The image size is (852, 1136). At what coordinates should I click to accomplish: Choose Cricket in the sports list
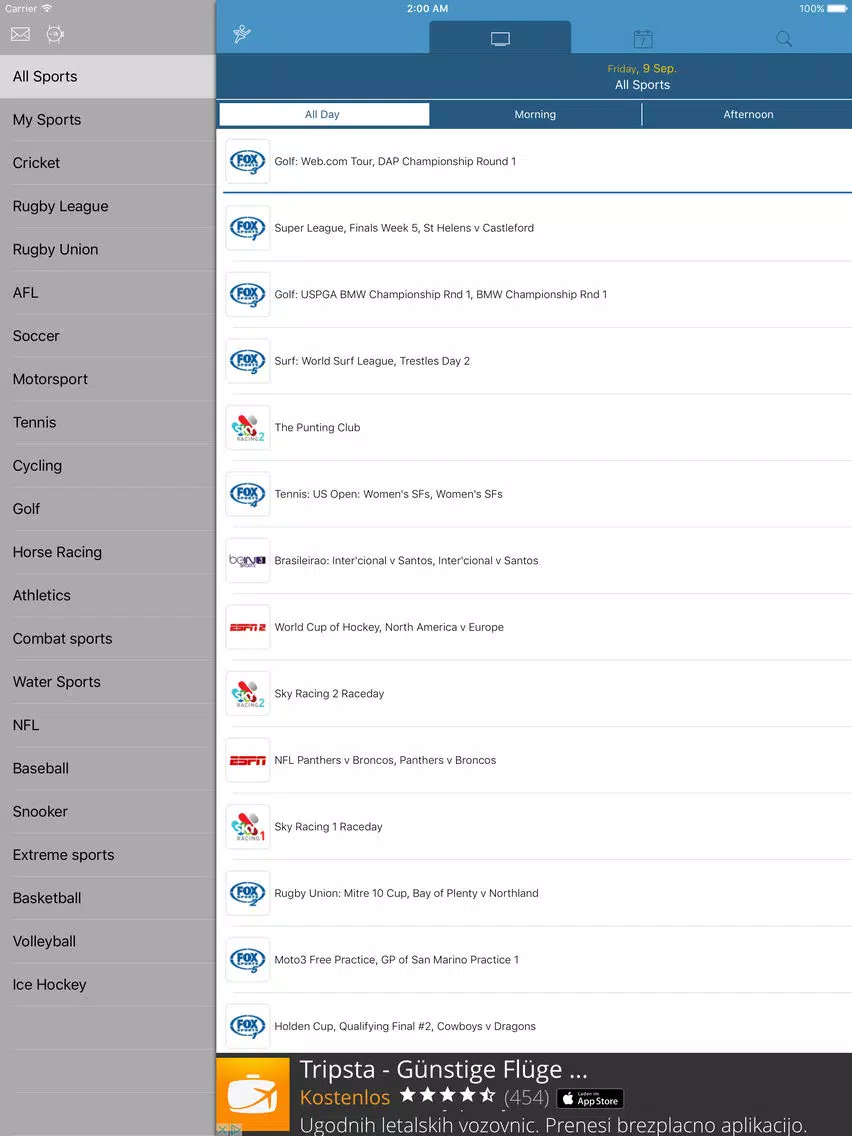click(107, 163)
